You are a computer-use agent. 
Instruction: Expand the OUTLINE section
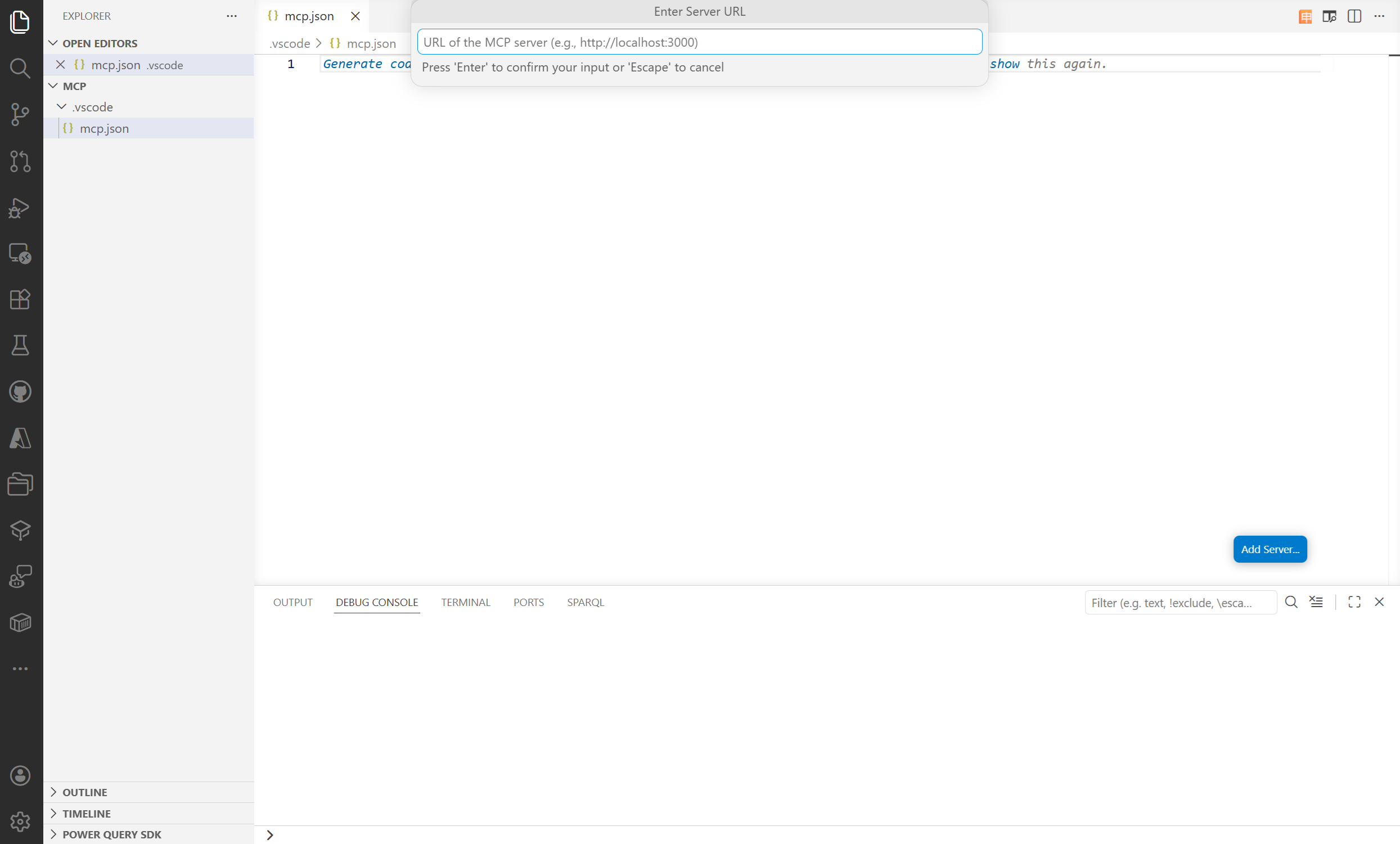(53, 792)
